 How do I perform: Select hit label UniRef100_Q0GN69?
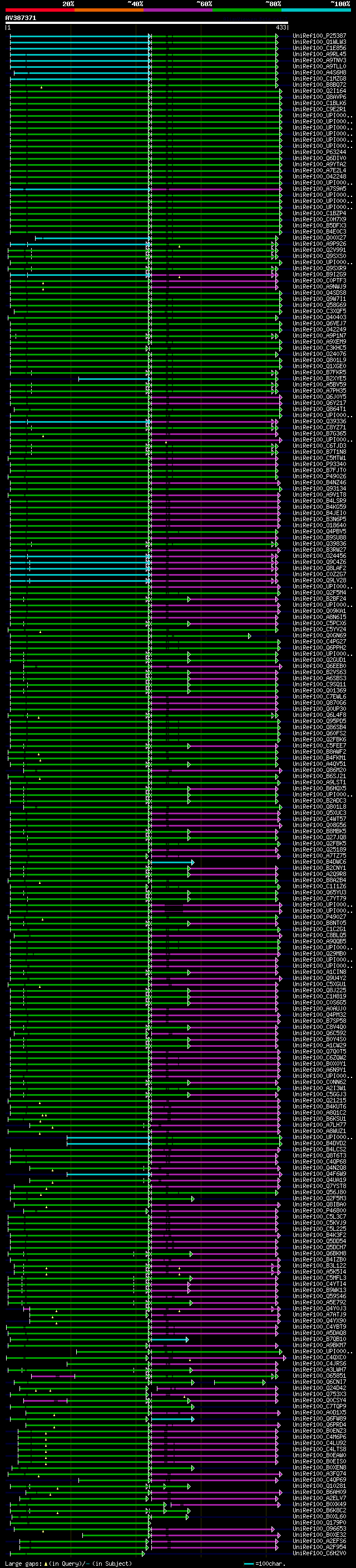tap(319, 635)
